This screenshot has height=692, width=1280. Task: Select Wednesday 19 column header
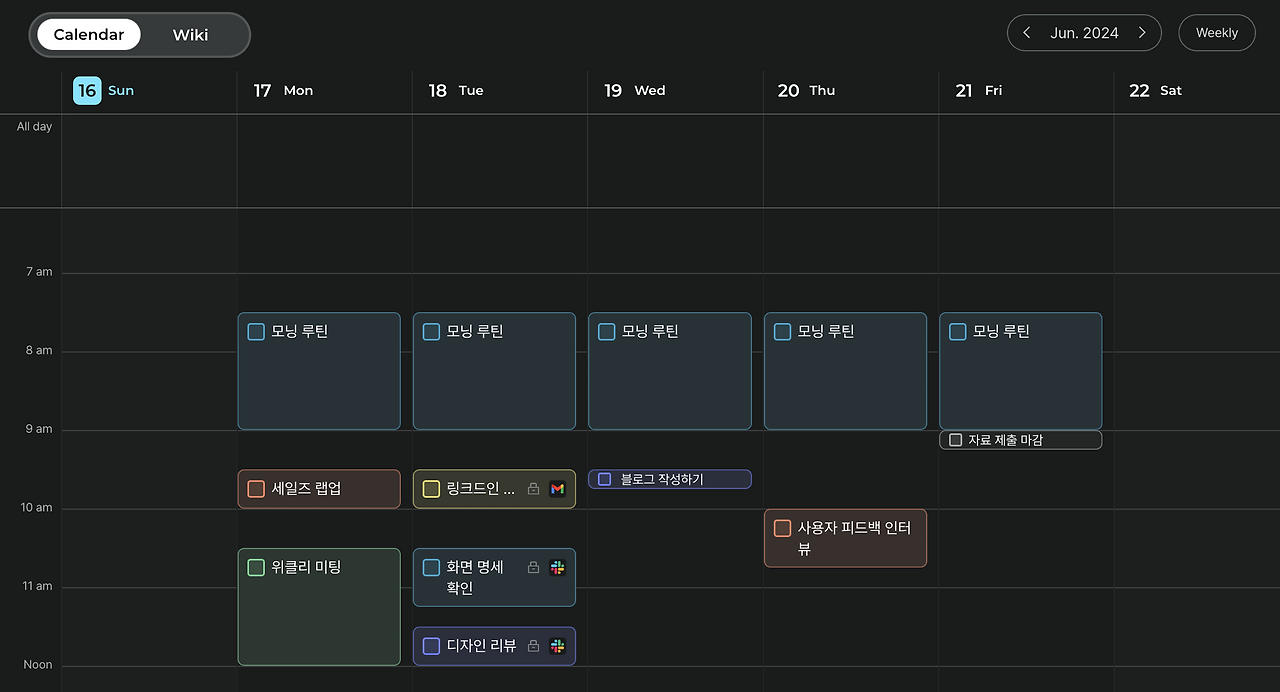coord(634,90)
